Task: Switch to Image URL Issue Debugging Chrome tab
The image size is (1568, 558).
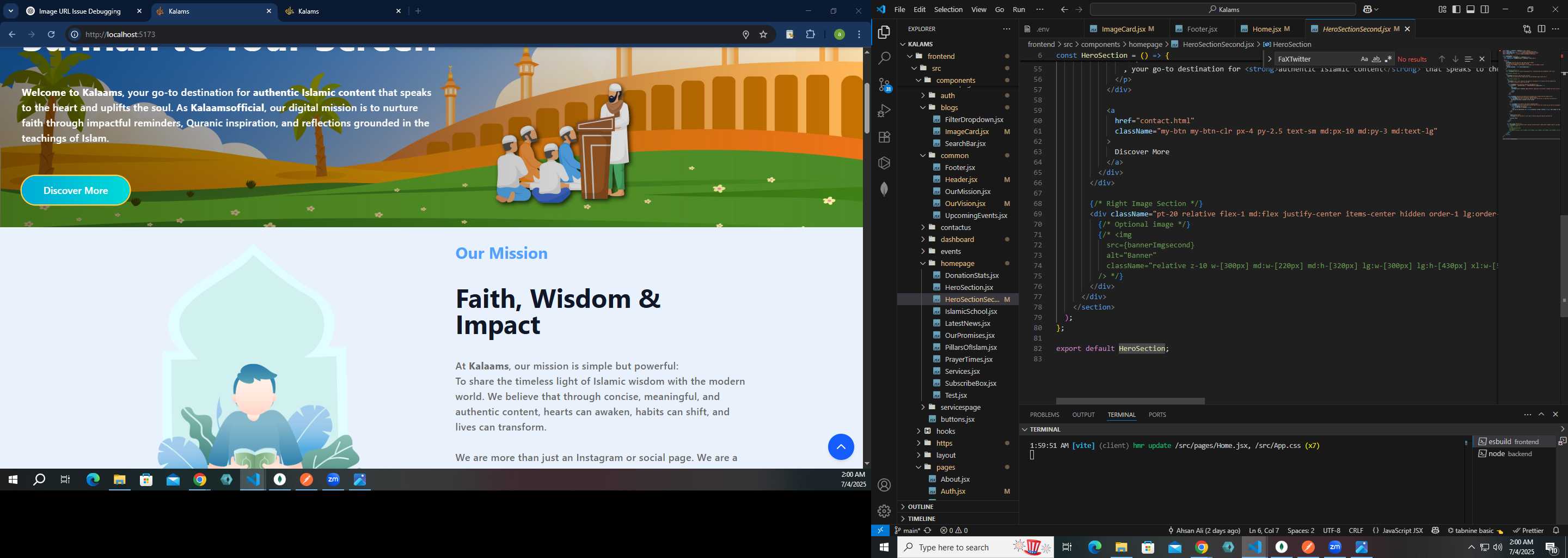Action: 79,11
